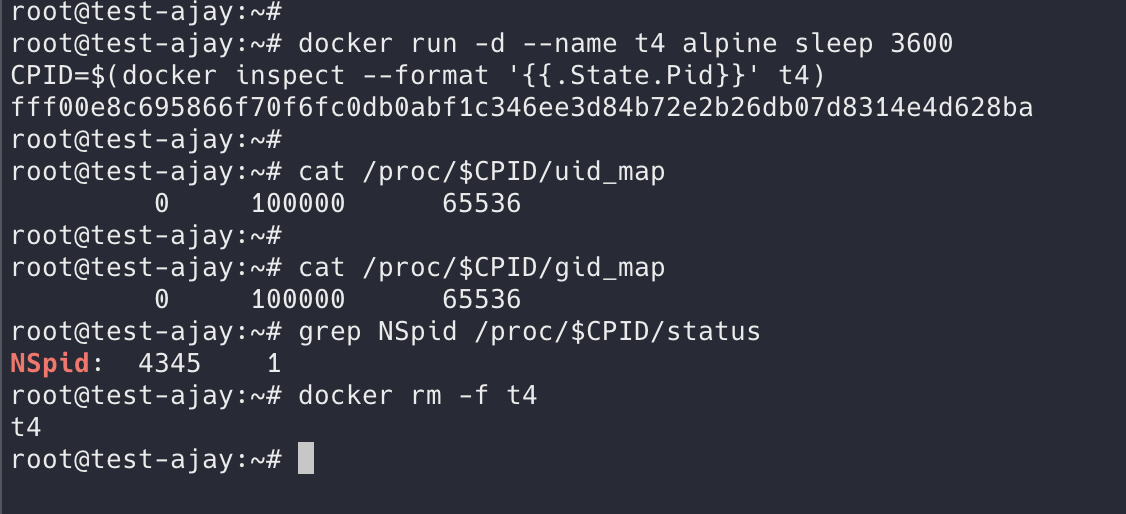This screenshot has height=514, width=1126.
Task: Click the cat gid_map command
Action: point(481,267)
